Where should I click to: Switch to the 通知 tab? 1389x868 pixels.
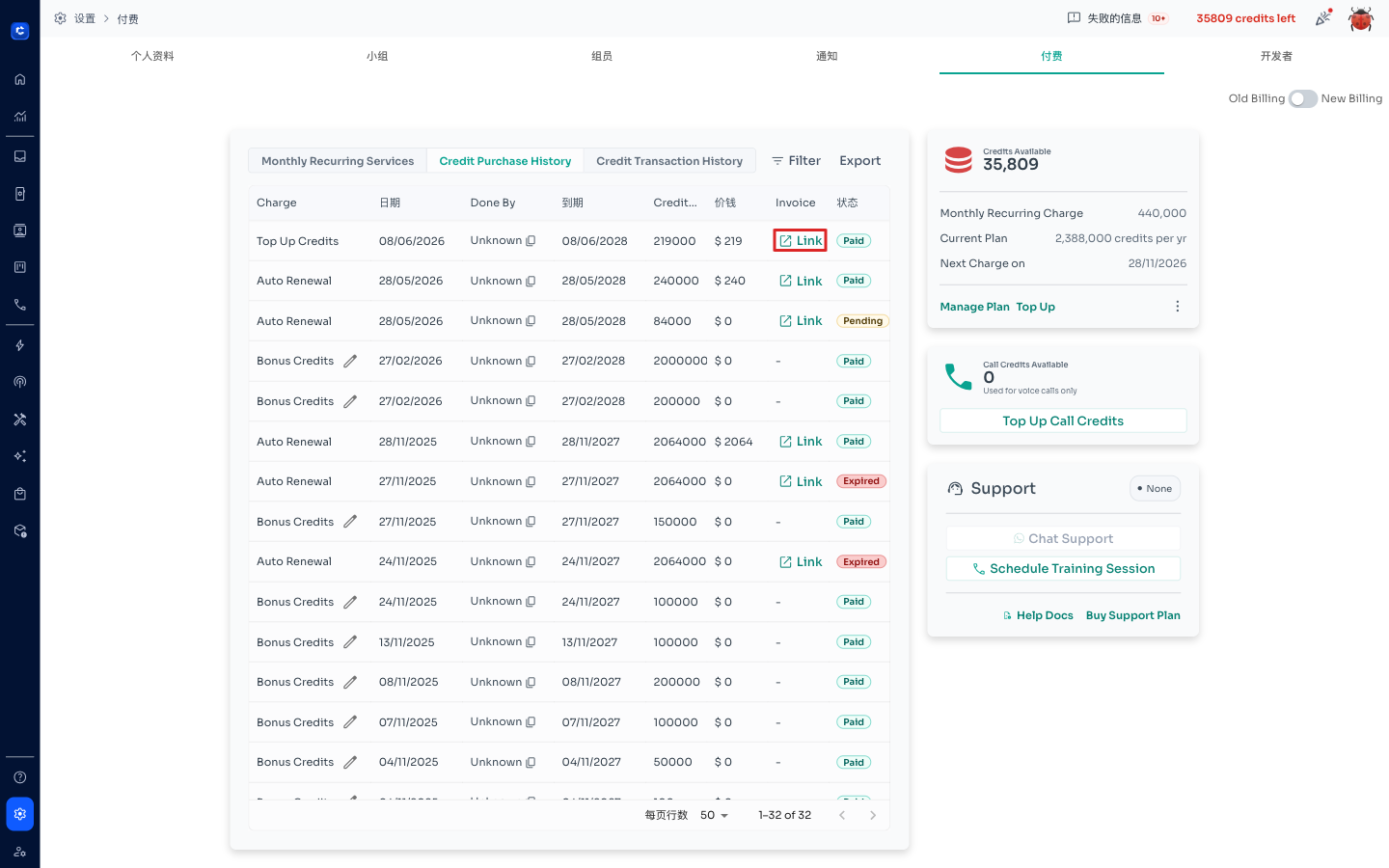827,56
